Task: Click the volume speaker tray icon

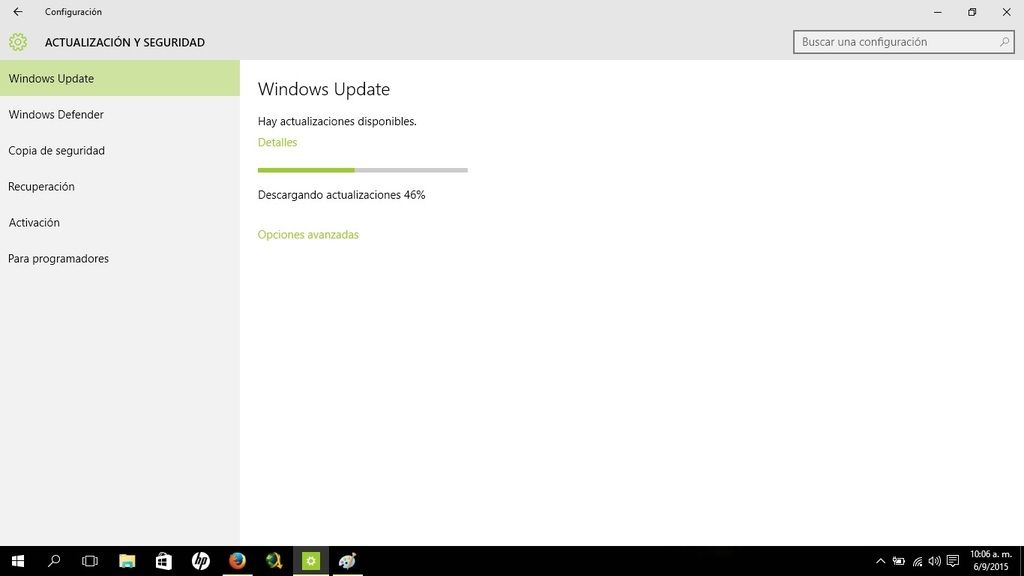Action: click(x=935, y=561)
